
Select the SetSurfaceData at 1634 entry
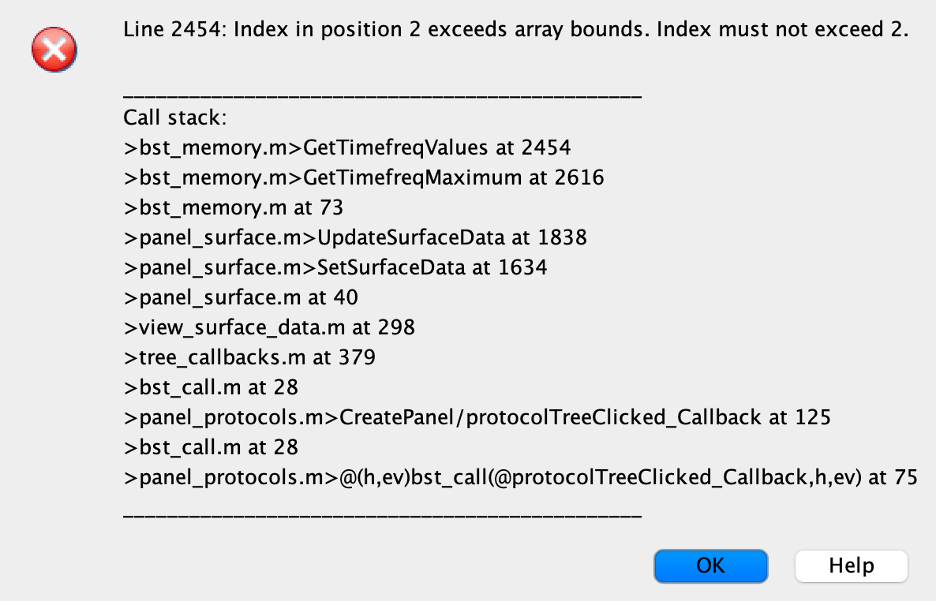pos(335,267)
